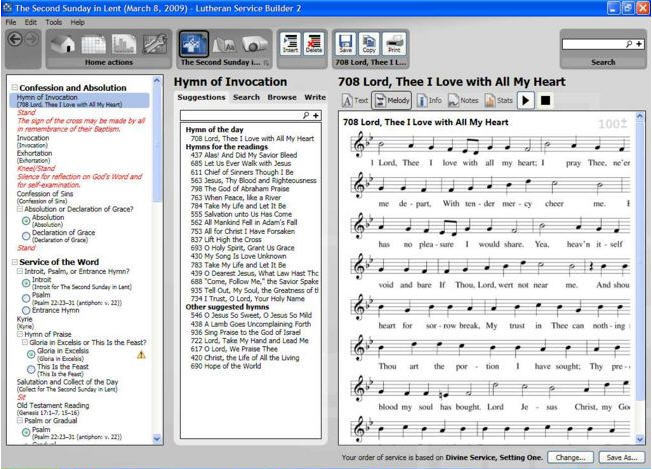Screen dimensions: 652x469
Task: Collapse the Service of the Word section
Action: click(12, 262)
